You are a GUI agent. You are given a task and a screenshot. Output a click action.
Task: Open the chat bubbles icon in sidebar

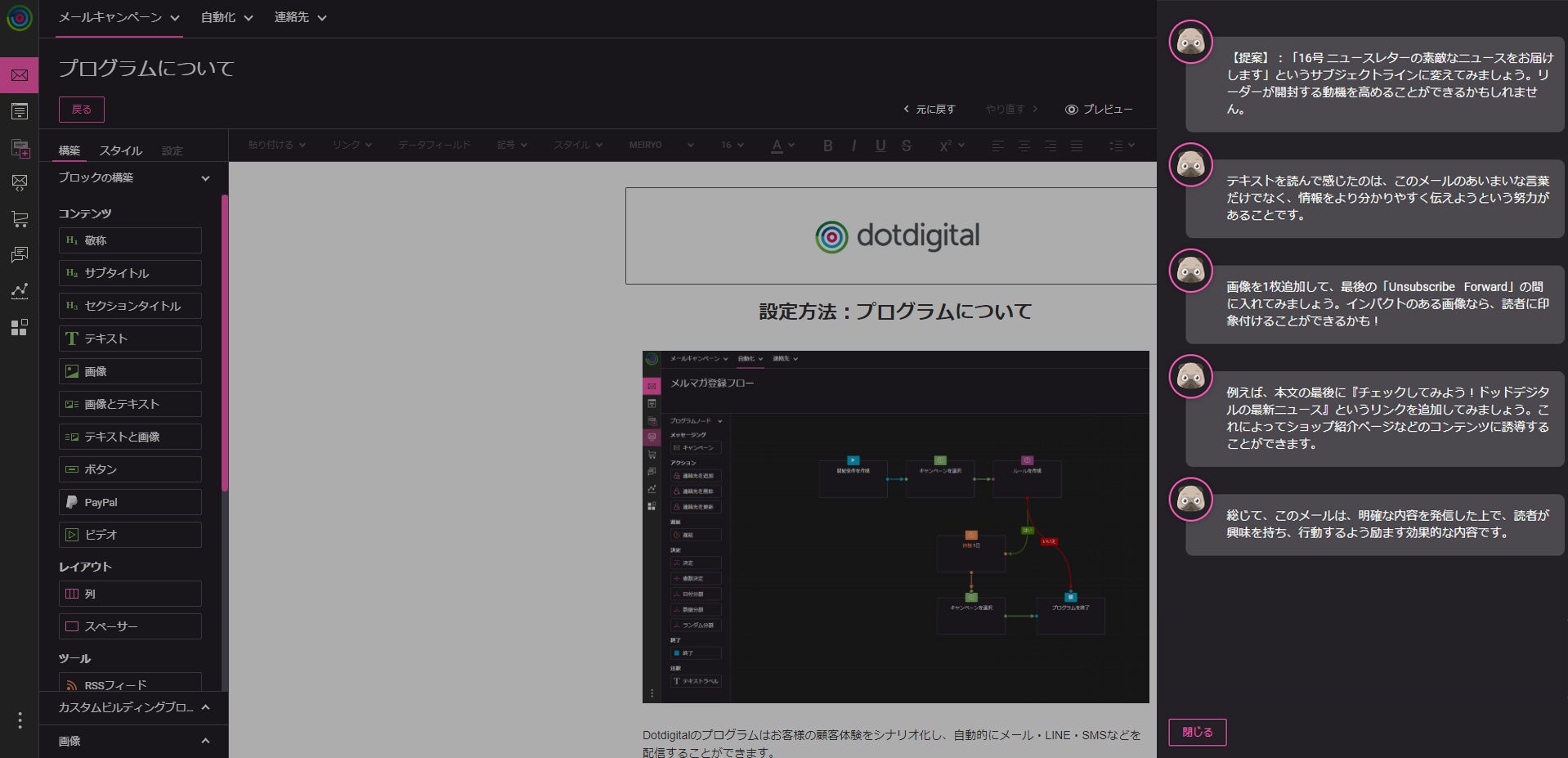20,255
